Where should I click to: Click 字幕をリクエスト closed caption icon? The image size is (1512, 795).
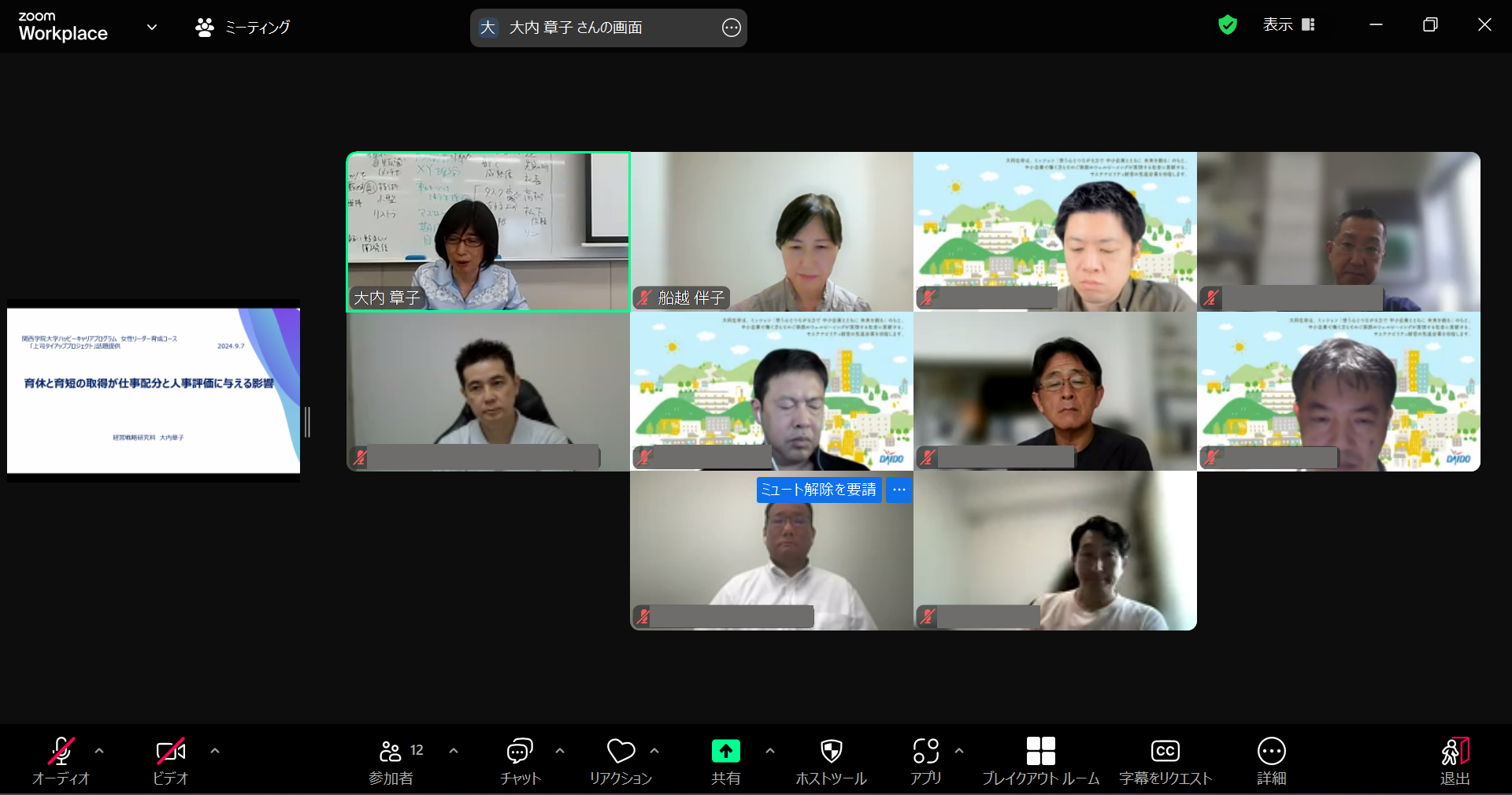(1165, 760)
